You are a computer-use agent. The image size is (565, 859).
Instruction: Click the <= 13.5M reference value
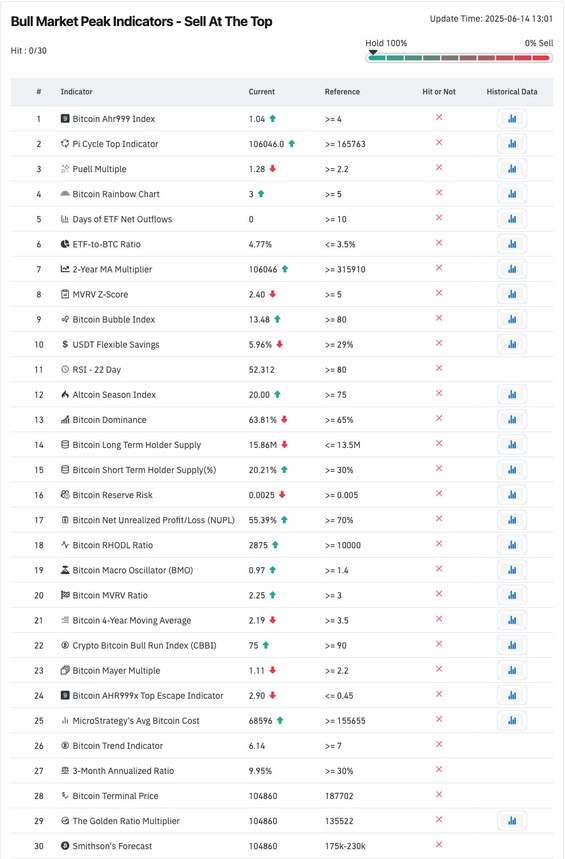343,445
